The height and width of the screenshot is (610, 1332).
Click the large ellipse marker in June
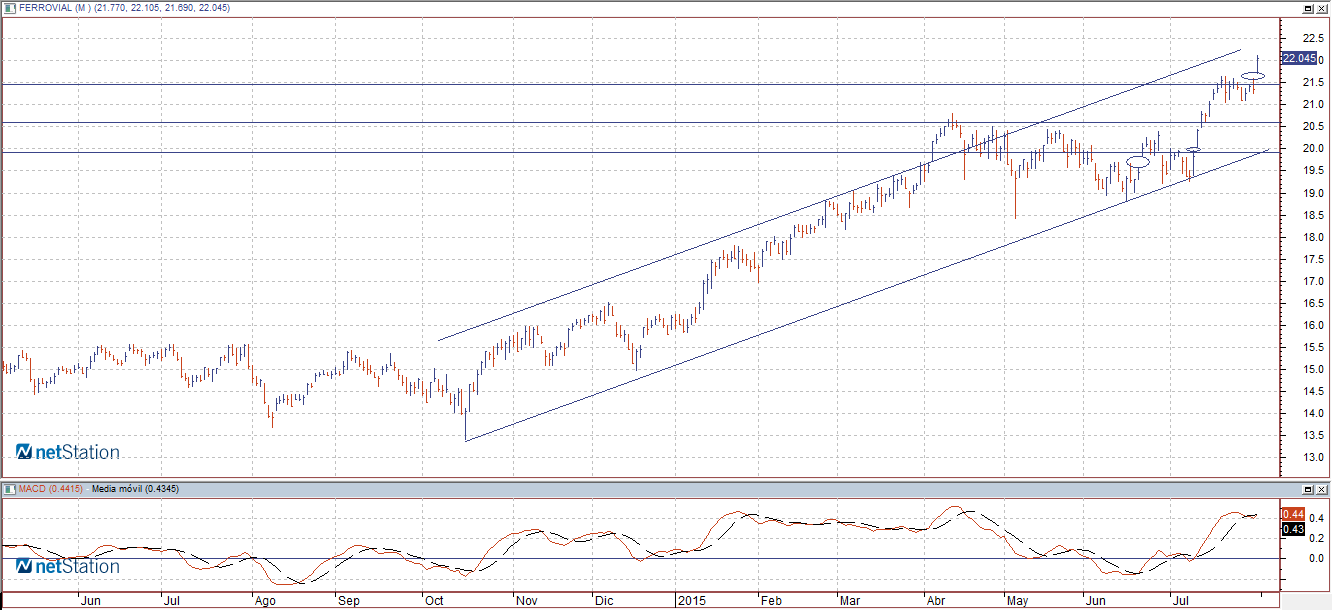click(x=1138, y=161)
